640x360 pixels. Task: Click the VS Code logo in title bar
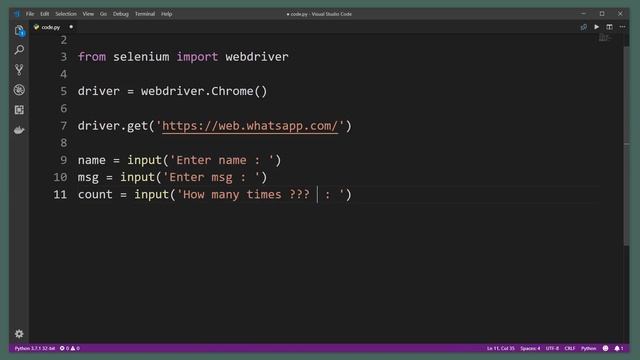point(17,14)
